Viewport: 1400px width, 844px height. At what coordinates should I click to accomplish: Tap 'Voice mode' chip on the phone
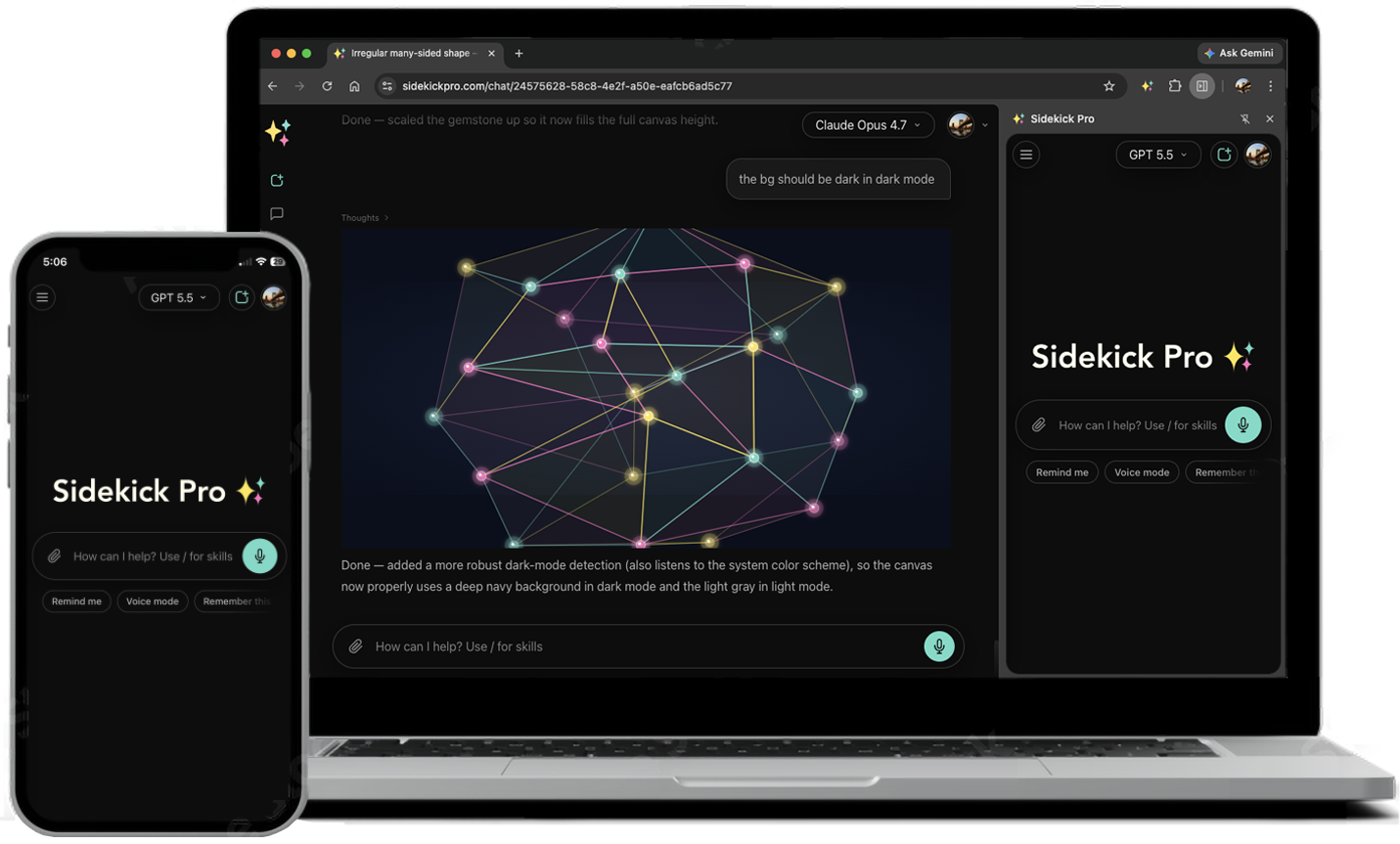tap(153, 601)
